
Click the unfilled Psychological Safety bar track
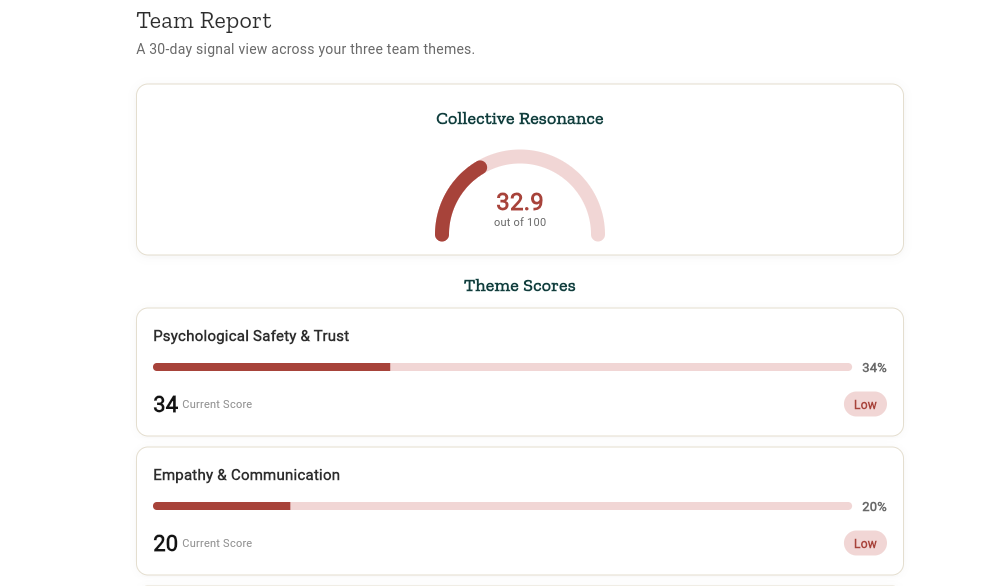(x=620, y=367)
